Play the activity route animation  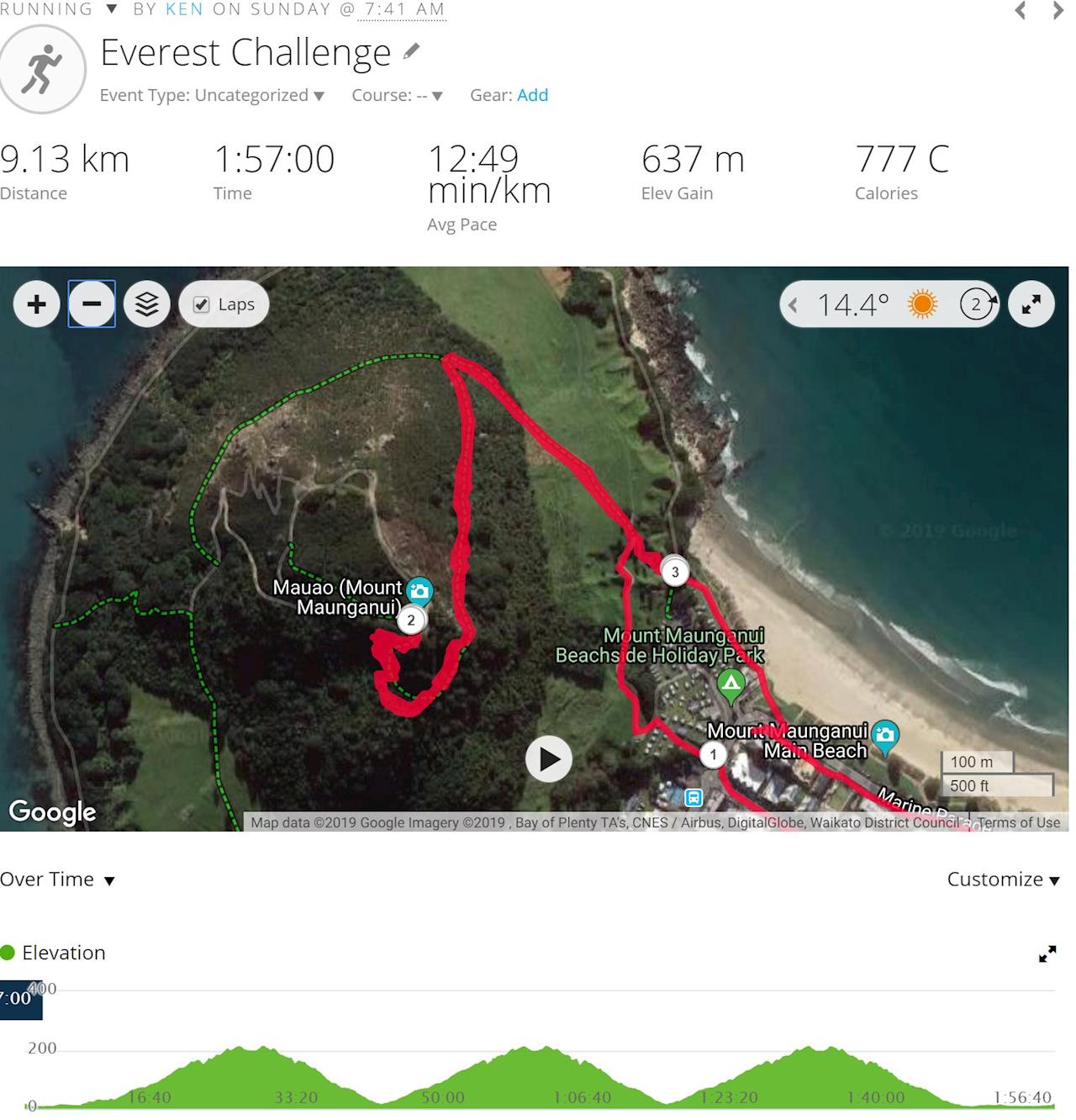(x=549, y=759)
